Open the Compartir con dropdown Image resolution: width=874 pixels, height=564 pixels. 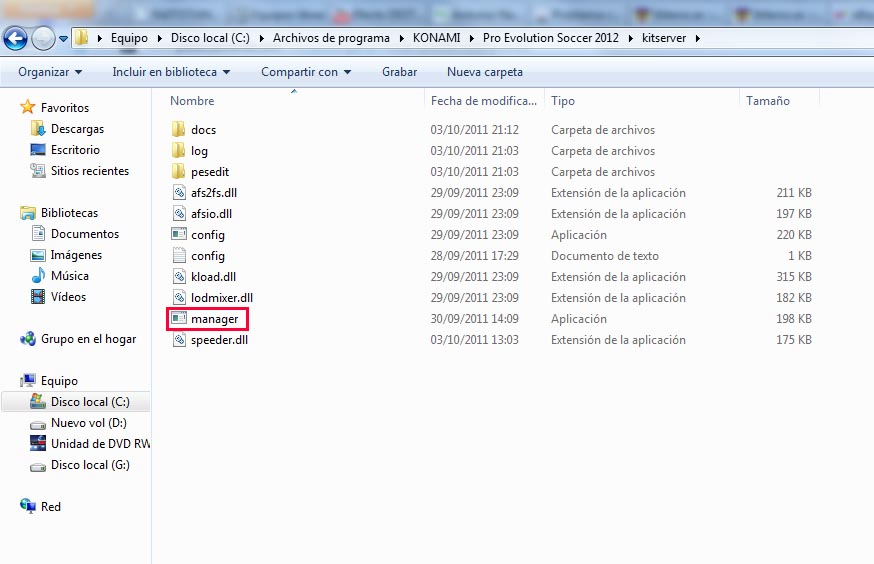click(306, 72)
